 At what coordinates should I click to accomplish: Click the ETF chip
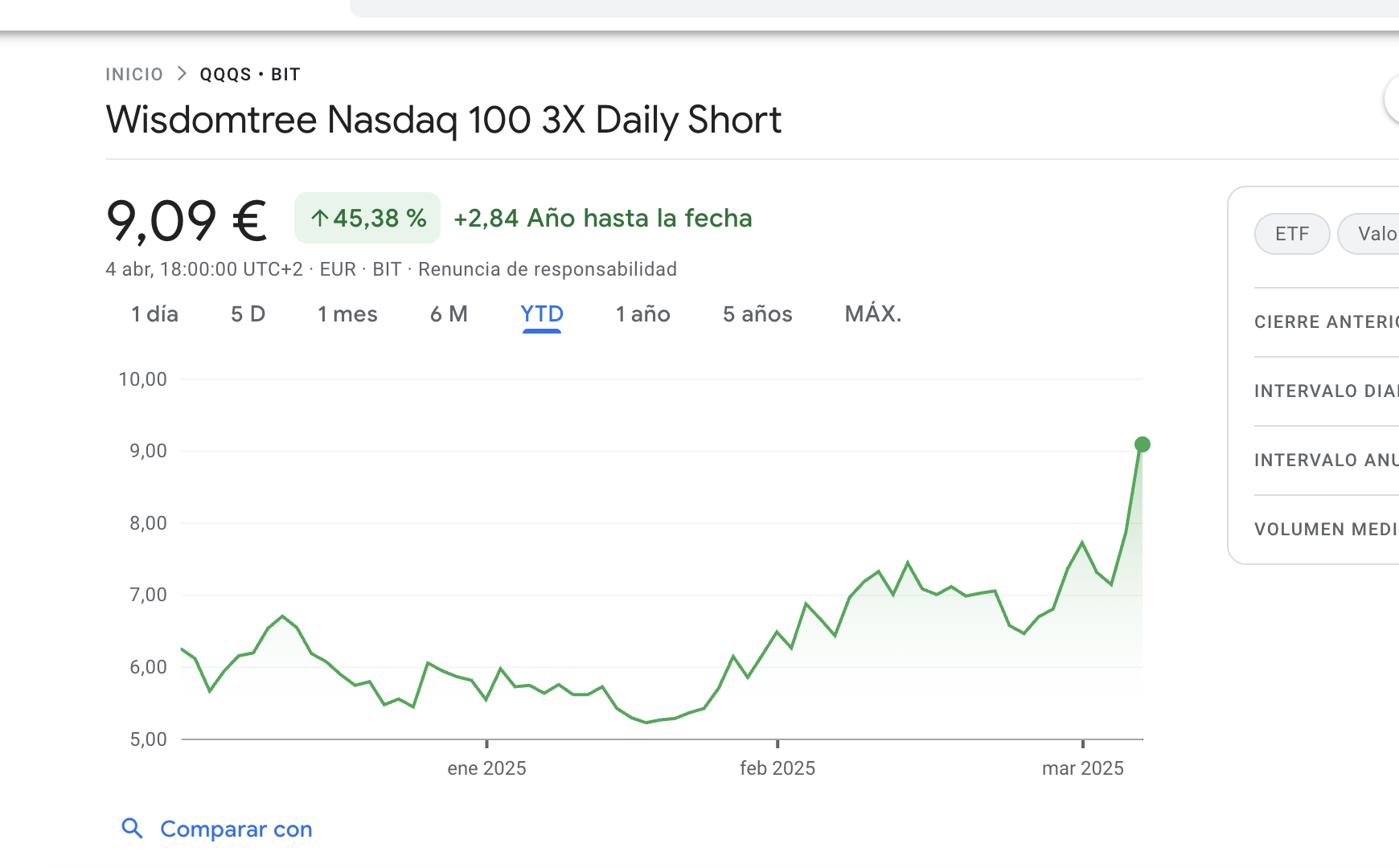[x=1291, y=234]
